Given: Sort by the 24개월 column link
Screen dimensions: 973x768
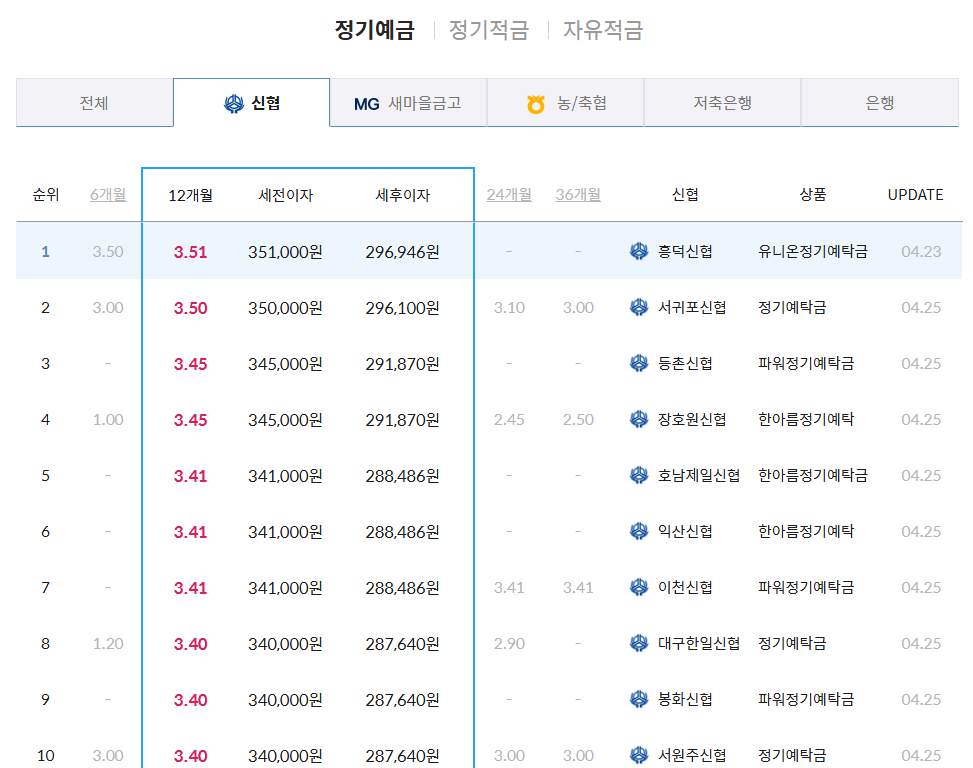Looking at the screenshot, I should click(509, 195).
